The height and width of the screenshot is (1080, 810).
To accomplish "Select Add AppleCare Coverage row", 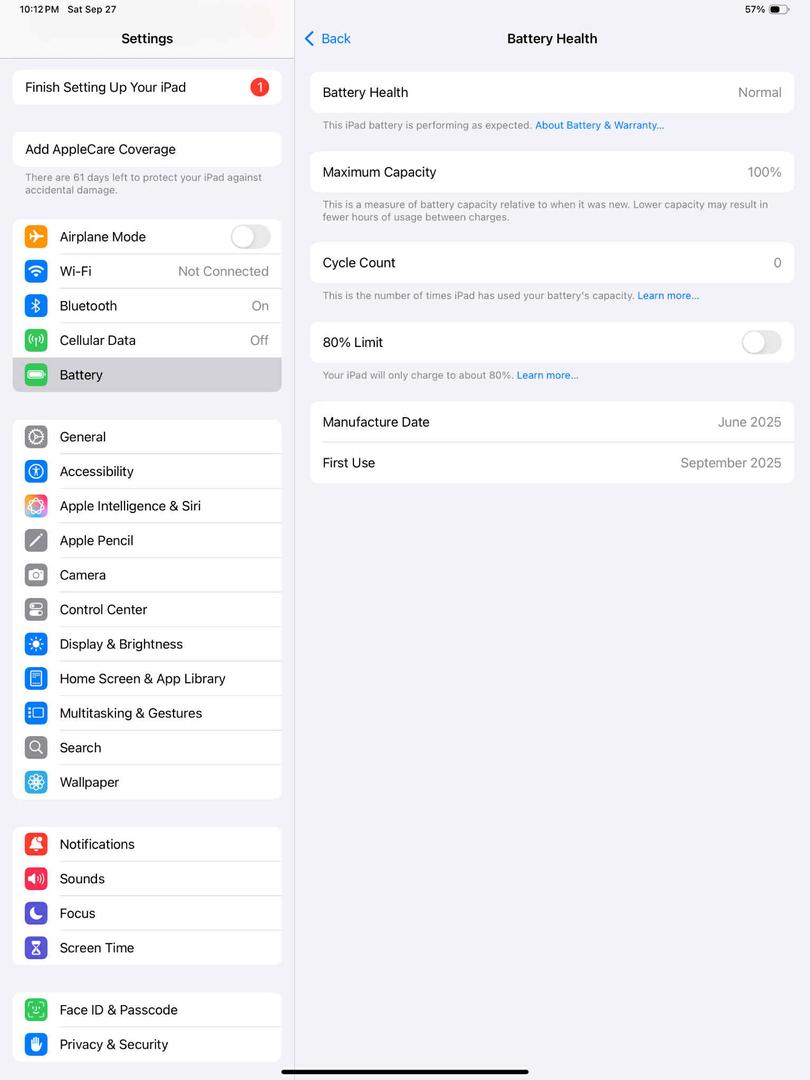I will (x=147, y=149).
